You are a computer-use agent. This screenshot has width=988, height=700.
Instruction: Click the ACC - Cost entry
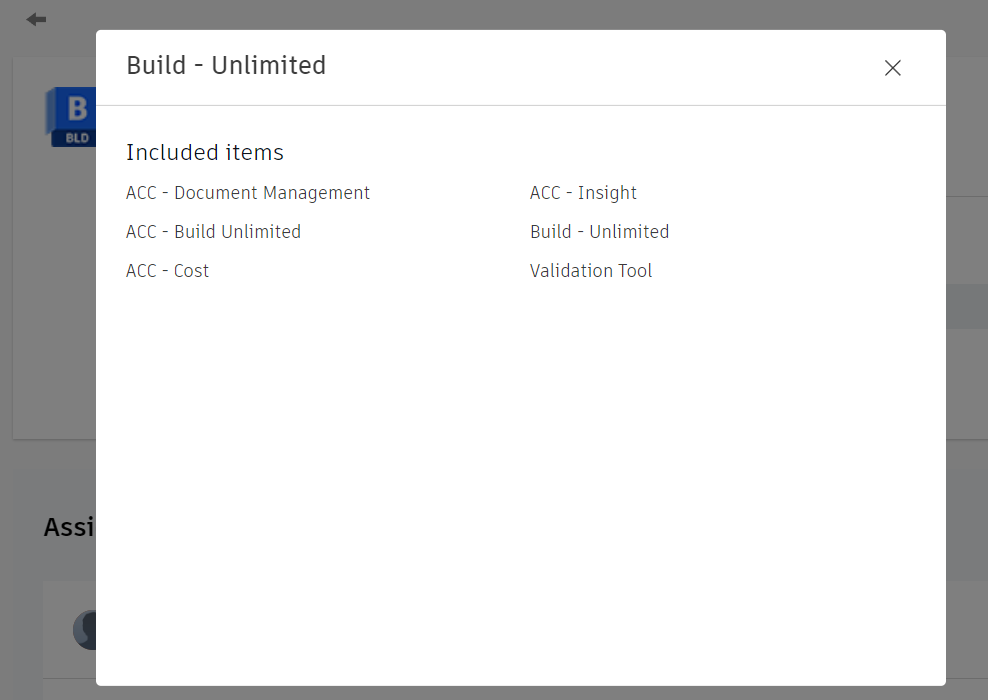click(167, 271)
